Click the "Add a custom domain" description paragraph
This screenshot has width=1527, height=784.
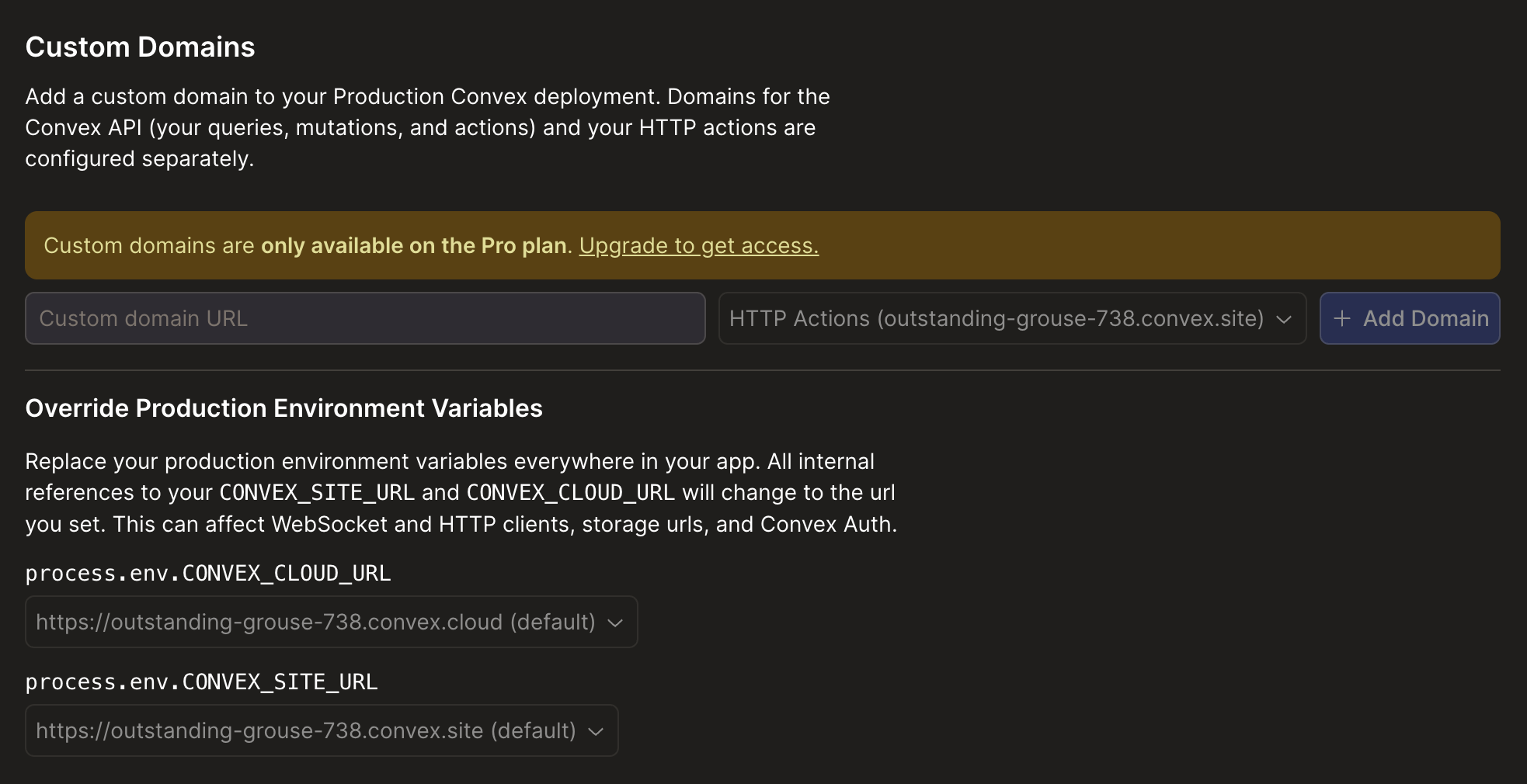pos(427,127)
